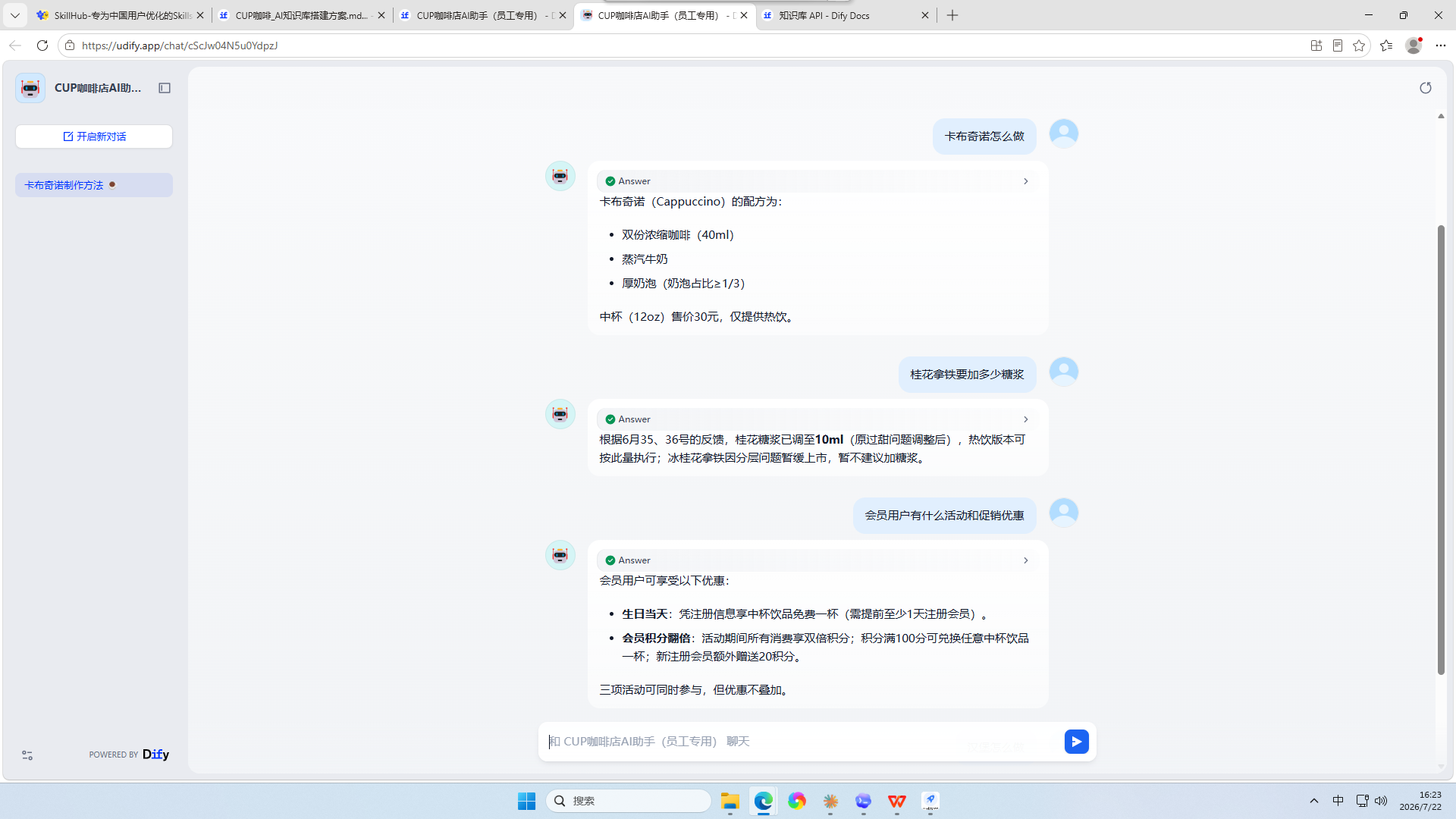Screen dimensions: 1456x819
Task: Click the bot avatar beside the Cappuccino answer
Action: click(x=560, y=176)
